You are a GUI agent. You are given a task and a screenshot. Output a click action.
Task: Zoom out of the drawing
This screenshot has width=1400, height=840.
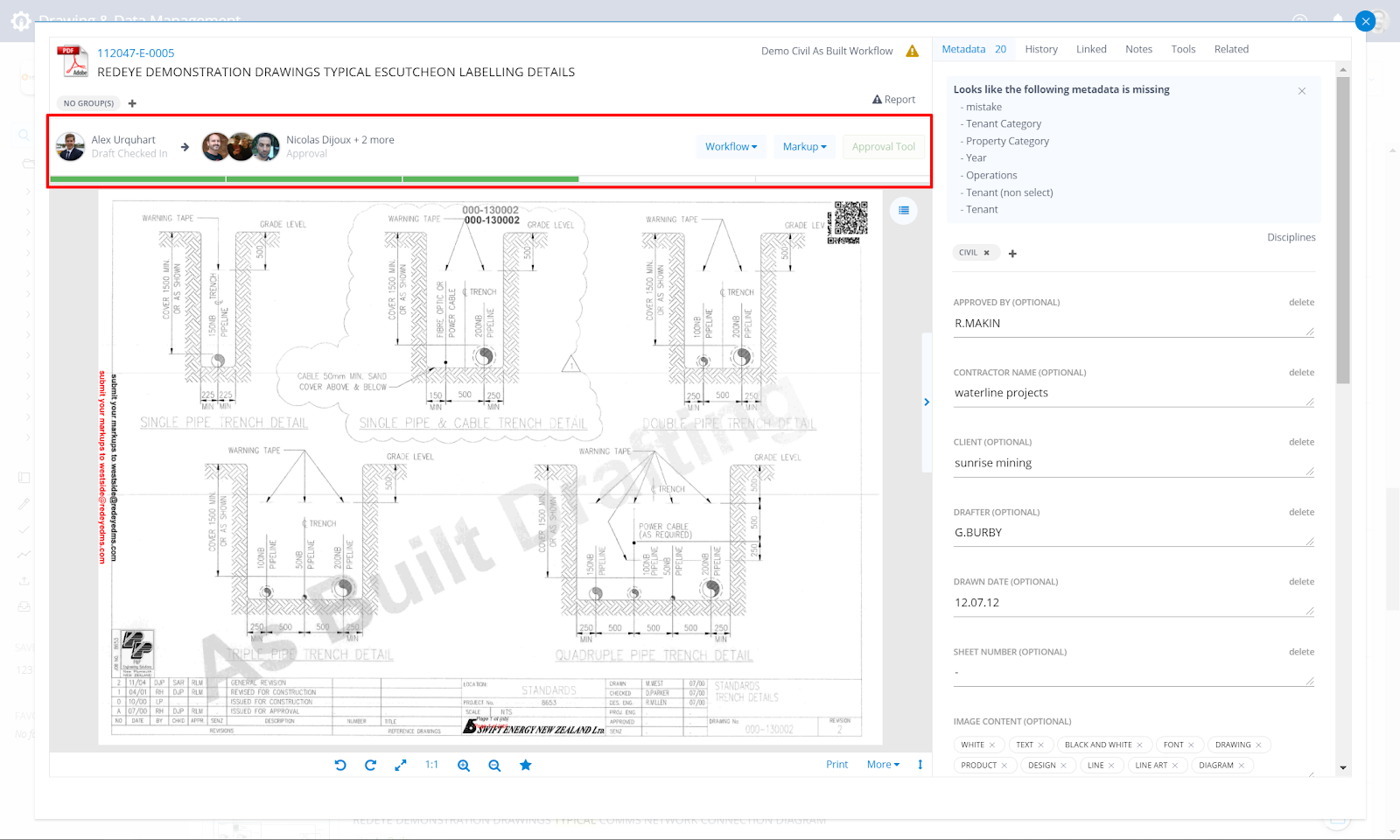pos(494,765)
